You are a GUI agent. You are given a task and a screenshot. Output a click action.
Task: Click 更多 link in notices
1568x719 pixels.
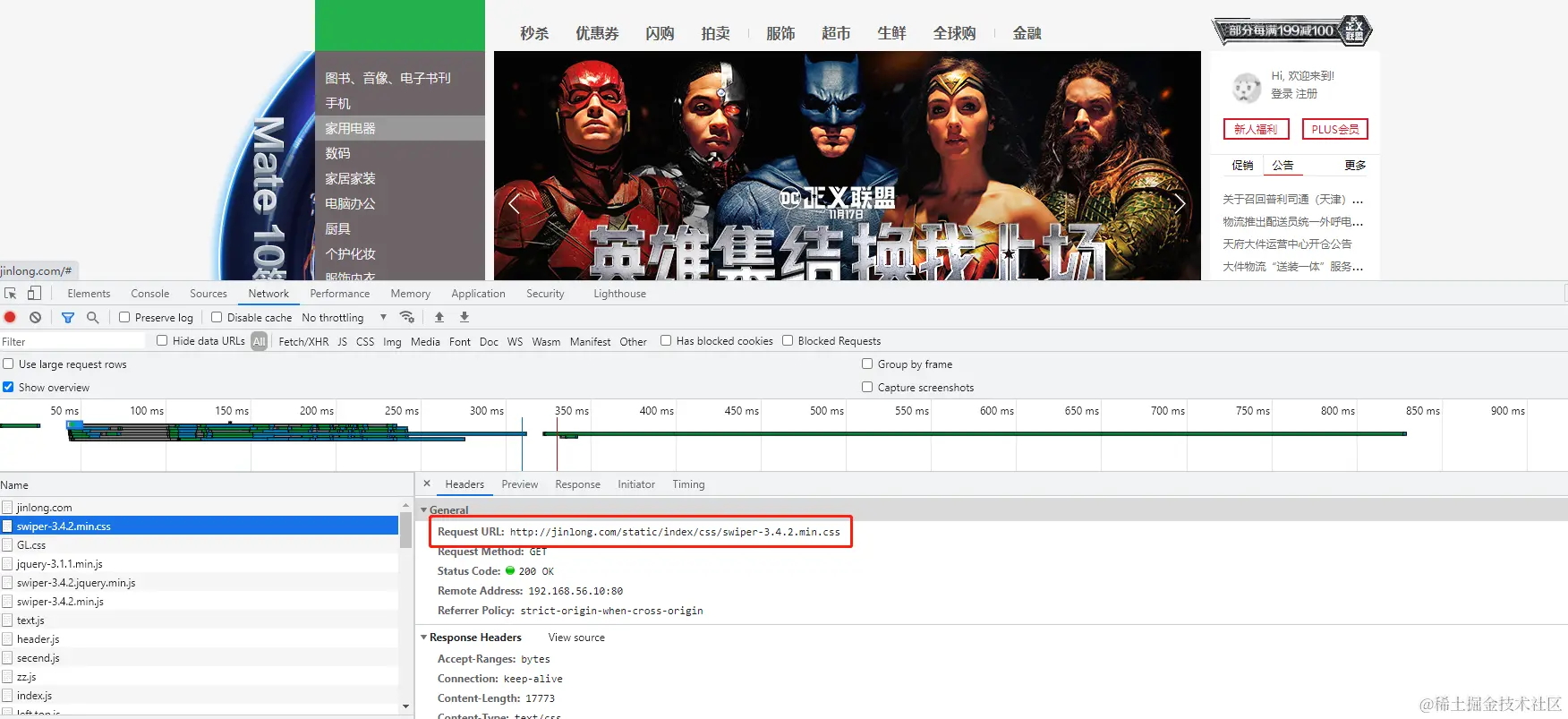[1355, 165]
